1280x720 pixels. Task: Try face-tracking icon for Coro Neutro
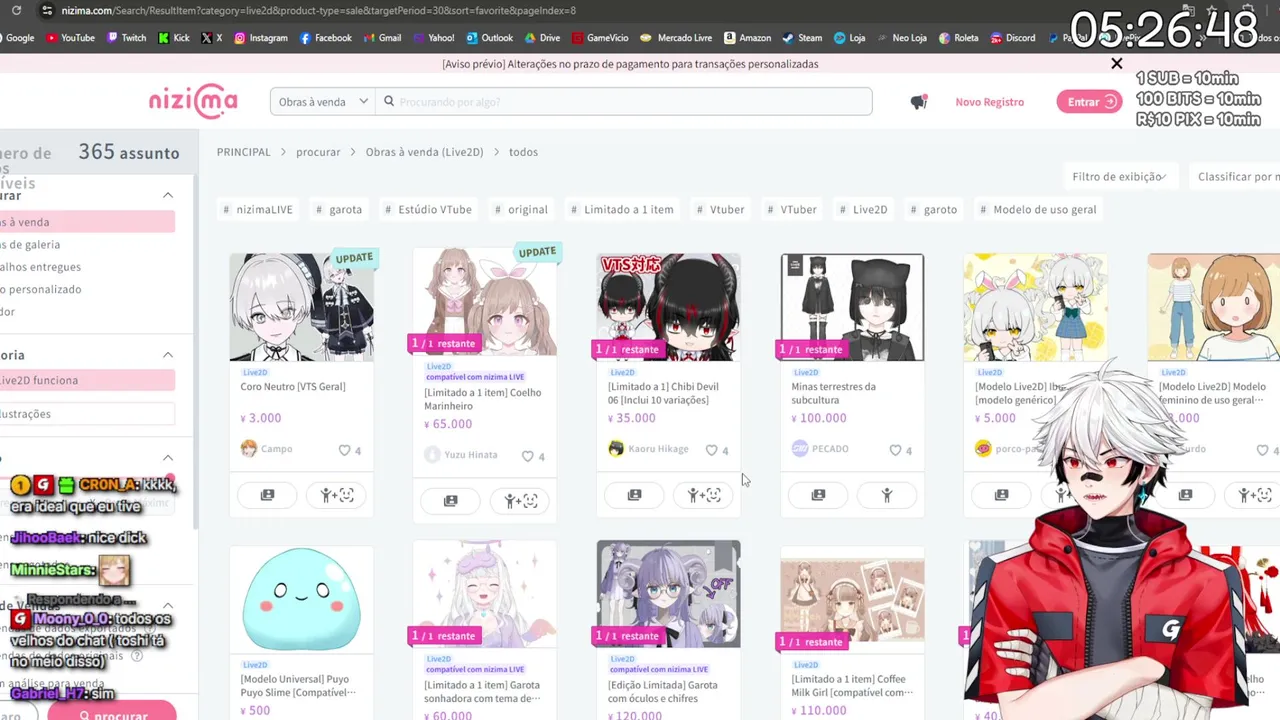click(337, 495)
